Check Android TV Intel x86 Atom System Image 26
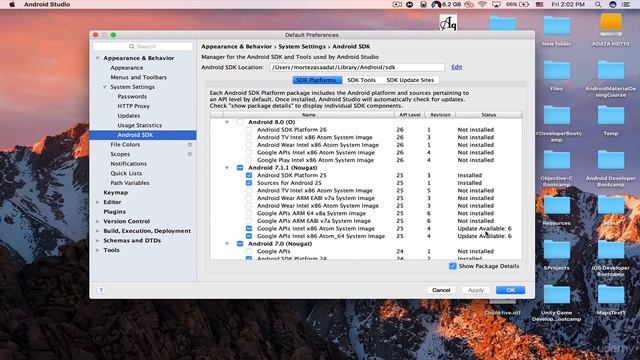 pos(249,137)
